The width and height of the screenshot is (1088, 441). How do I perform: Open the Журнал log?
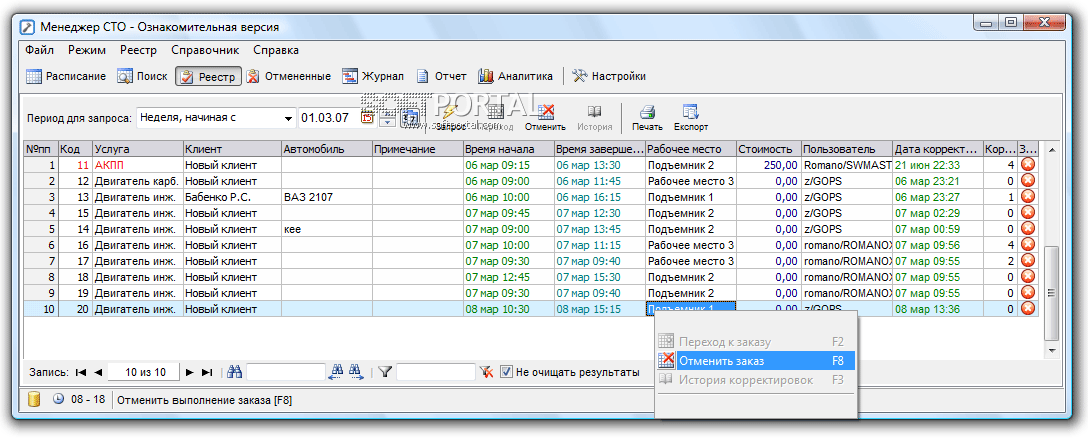coord(373,76)
